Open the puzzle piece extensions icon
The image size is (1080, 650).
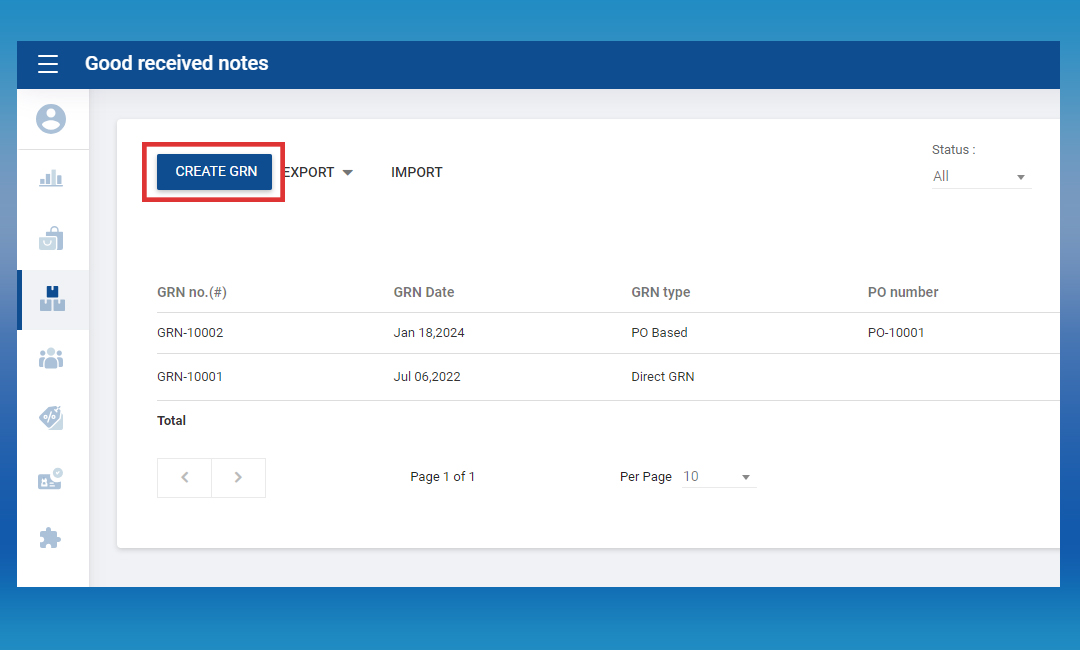coord(50,538)
